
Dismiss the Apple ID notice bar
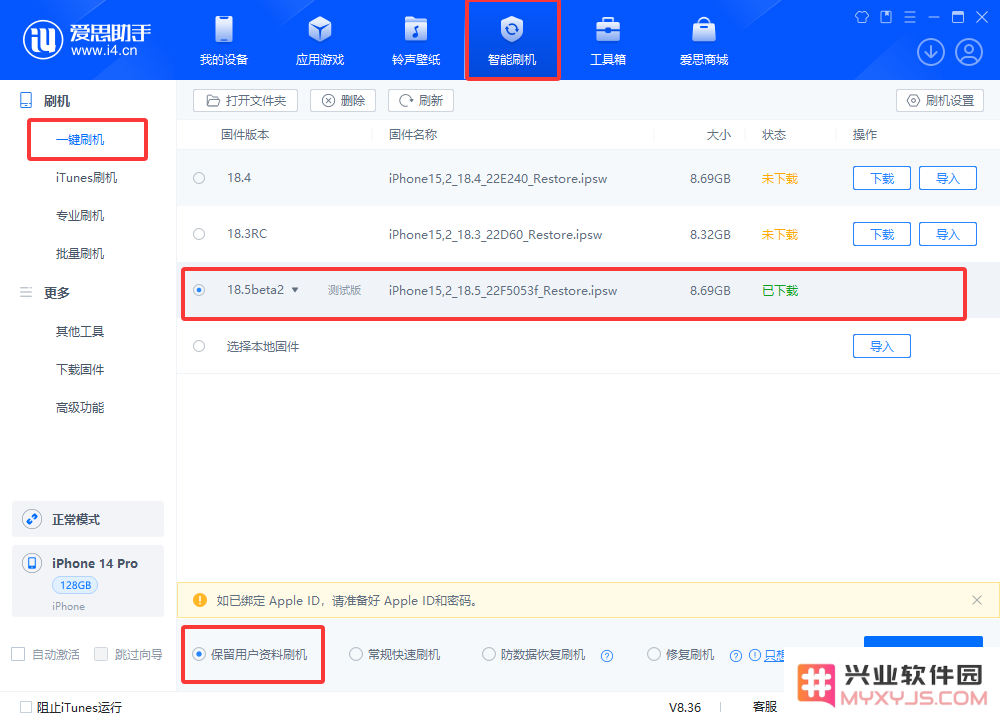[976, 600]
